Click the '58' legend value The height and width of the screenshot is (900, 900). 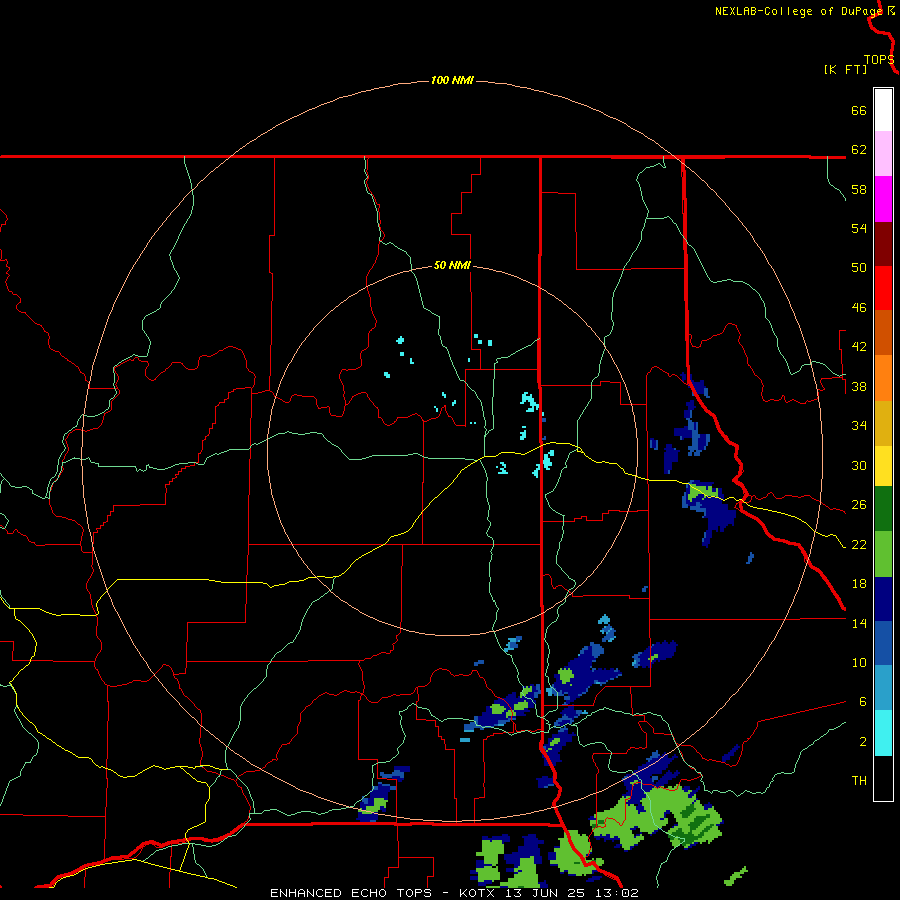pos(859,189)
